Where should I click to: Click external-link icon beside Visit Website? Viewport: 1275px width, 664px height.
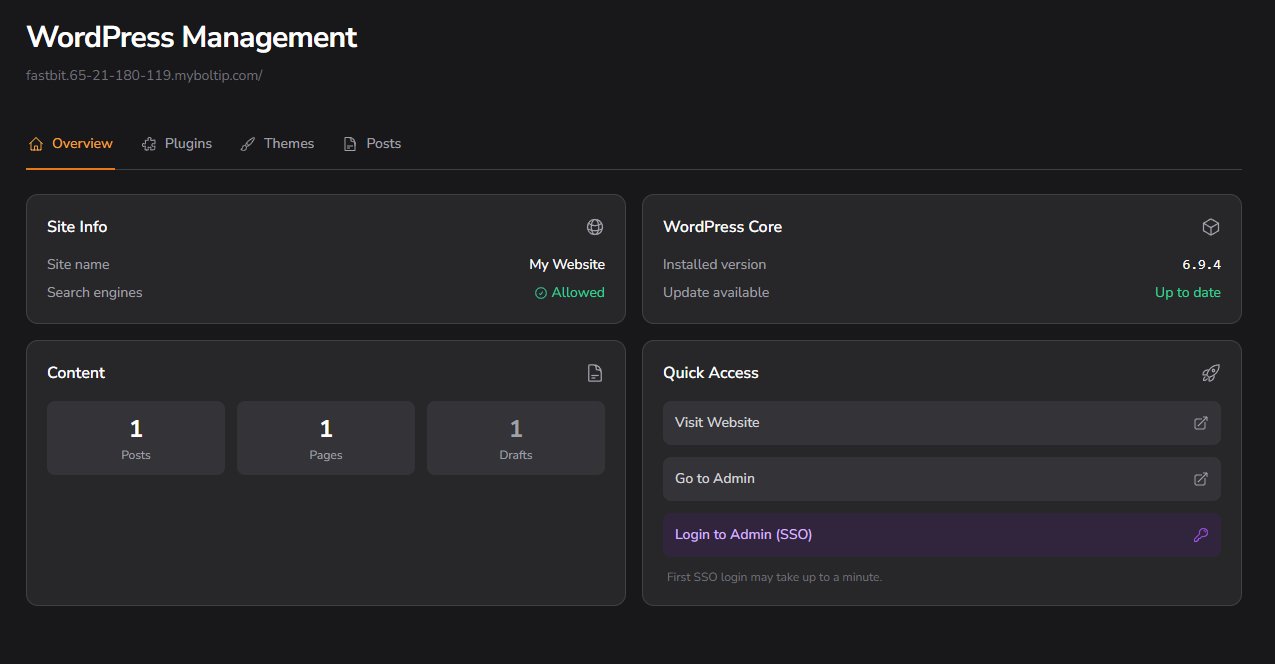pos(1201,423)
